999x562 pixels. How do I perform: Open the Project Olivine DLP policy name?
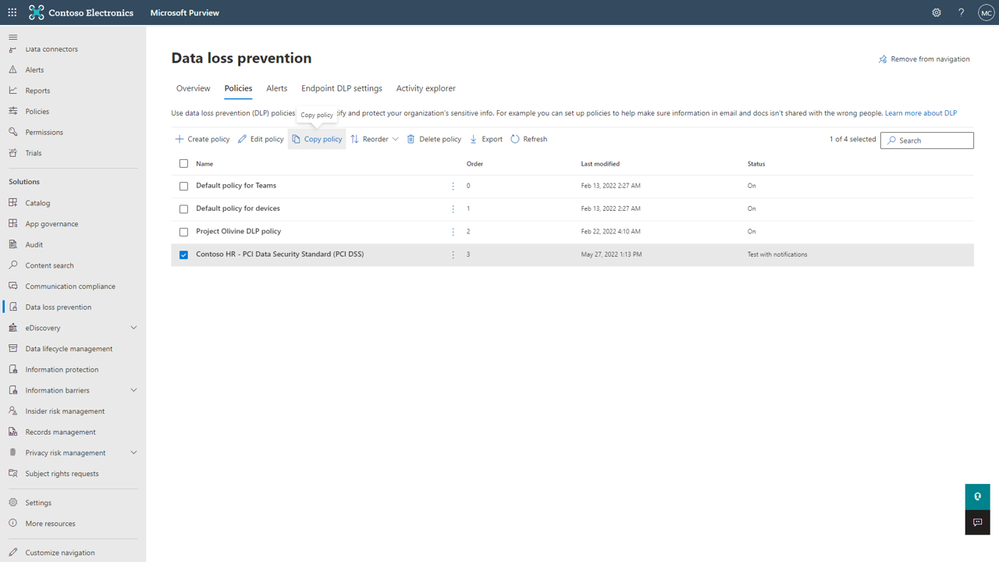click(238, 231)
